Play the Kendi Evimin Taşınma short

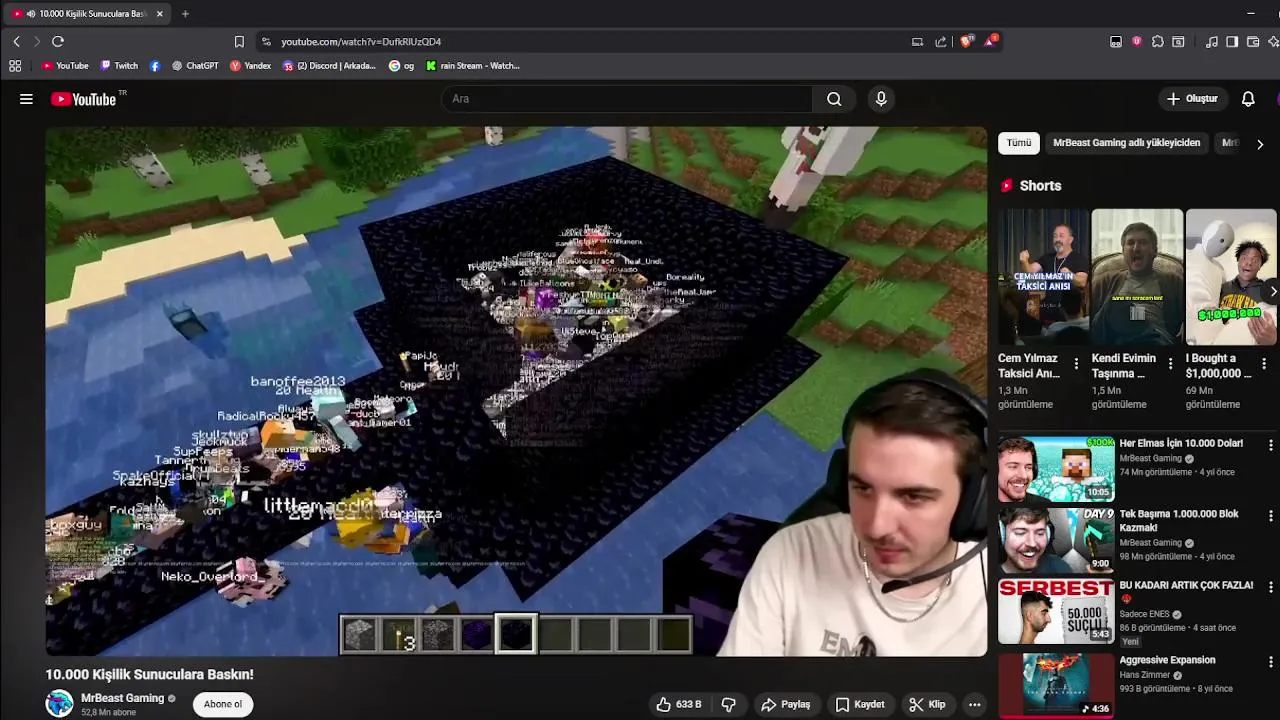(1137, 277)
